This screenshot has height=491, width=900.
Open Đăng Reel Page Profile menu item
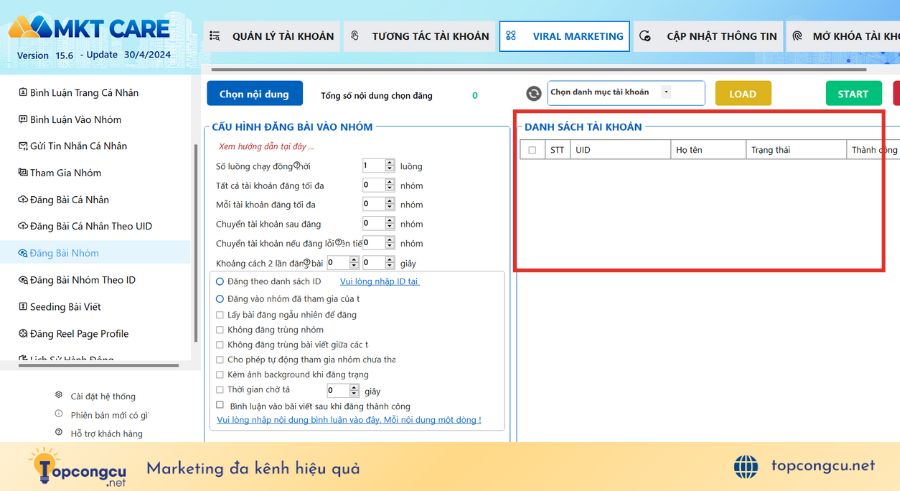79,334
